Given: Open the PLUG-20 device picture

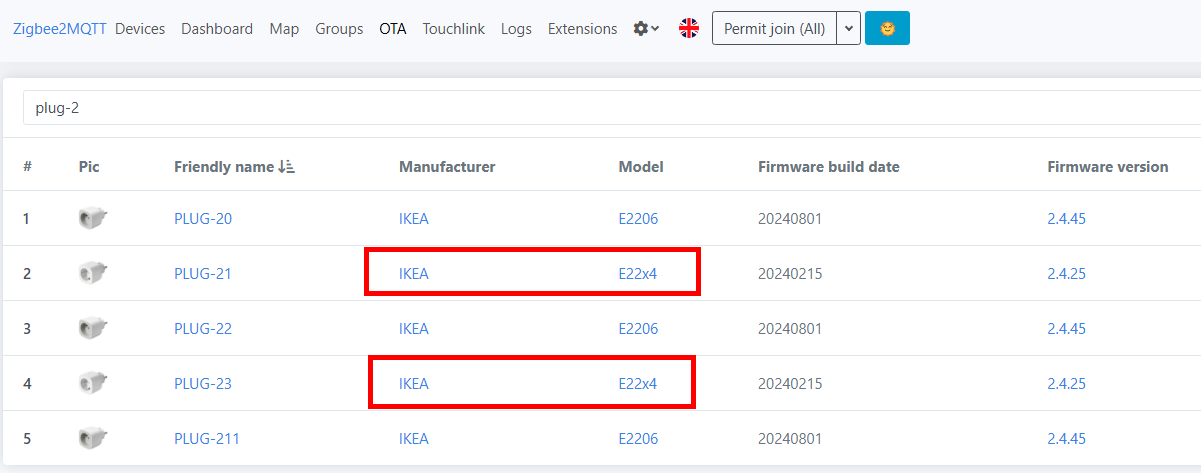Looking at the screenshot, I should tap(92, 218).
